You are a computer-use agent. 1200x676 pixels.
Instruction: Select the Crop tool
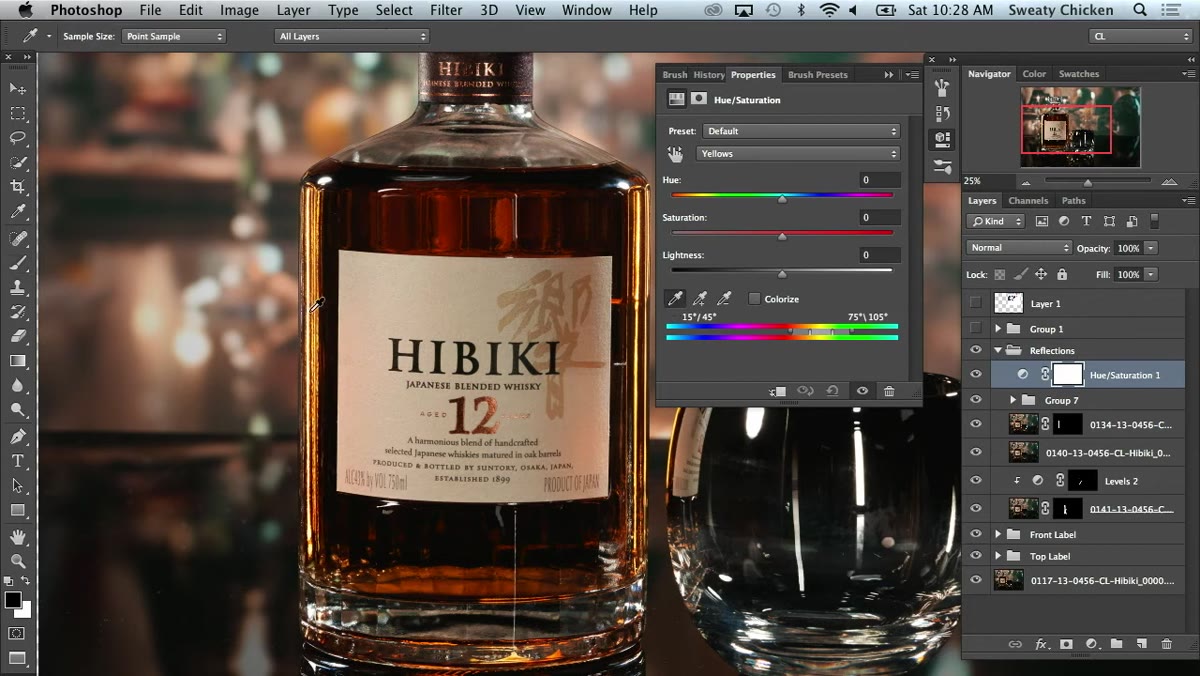point(18,187)
